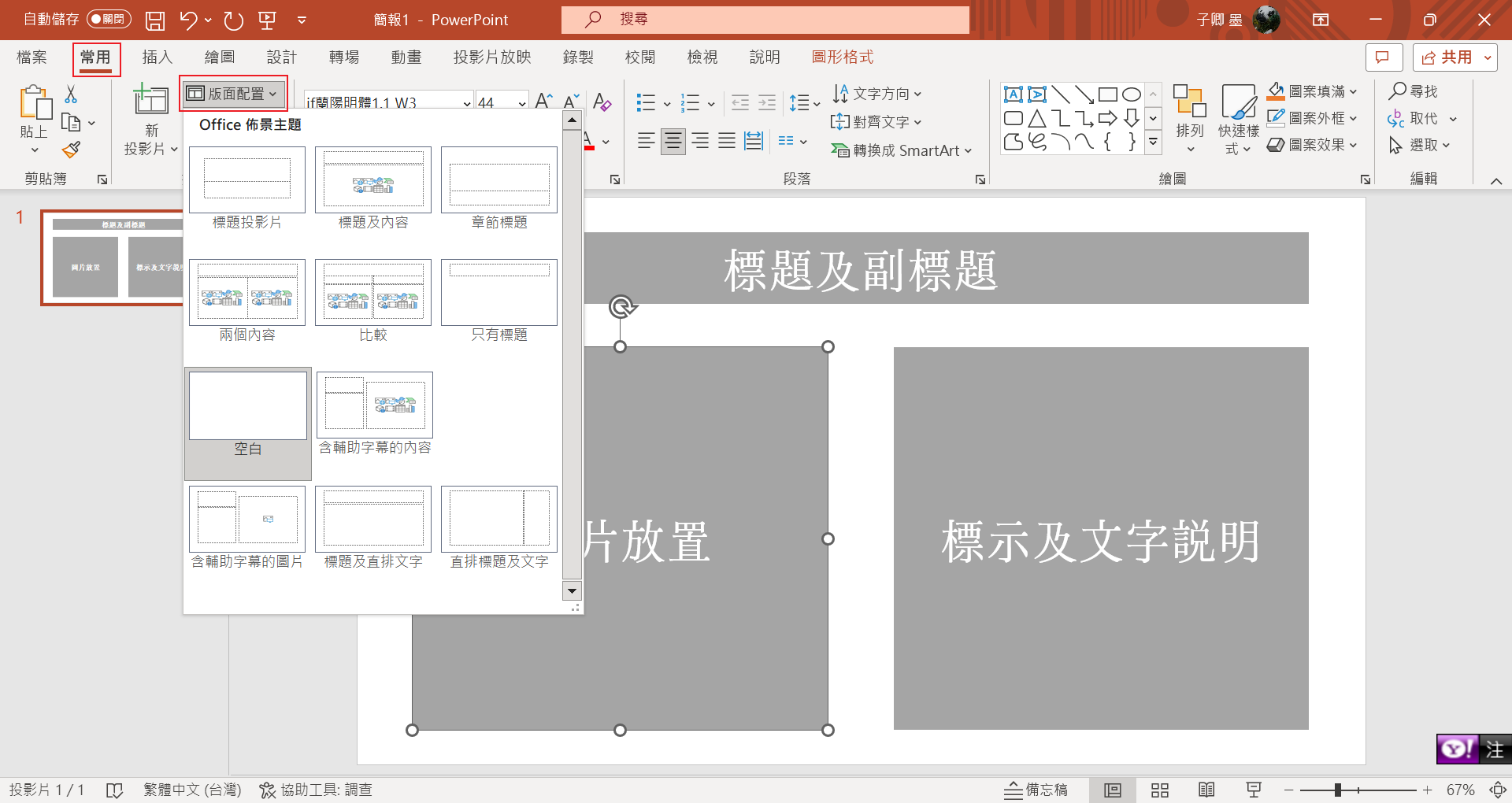
Task: Open the Arrange button
Action: click(x=1190, y=119)
